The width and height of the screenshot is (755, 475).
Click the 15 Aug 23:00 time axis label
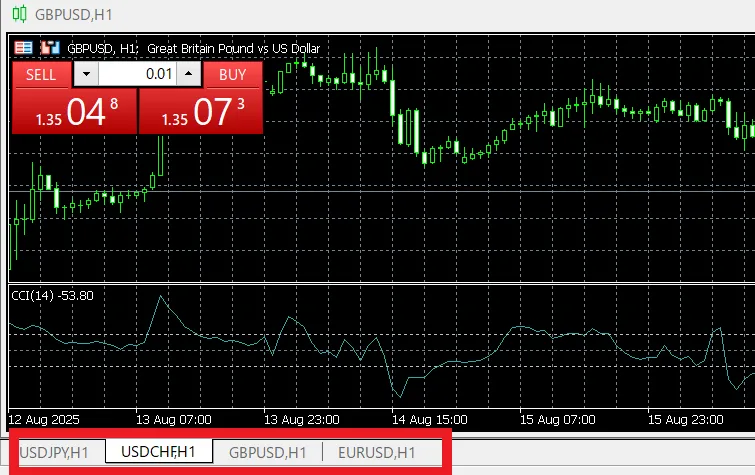pos(688,419)
